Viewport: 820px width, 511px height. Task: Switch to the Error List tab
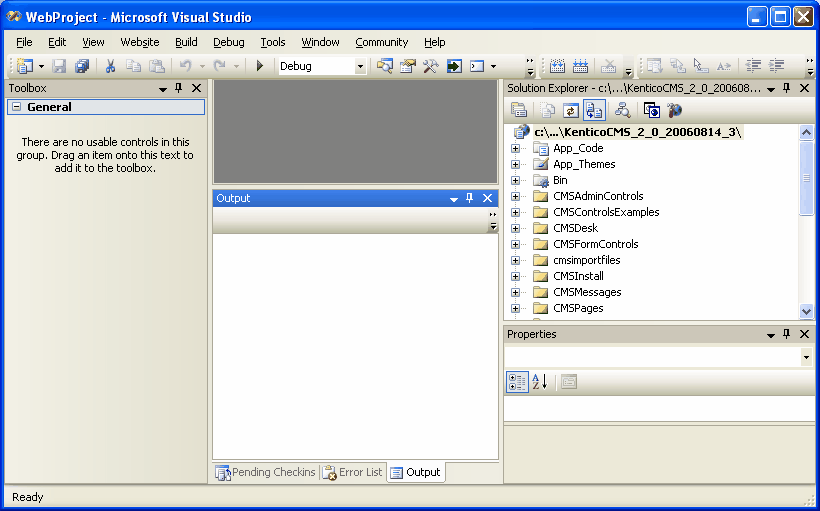[353, 472]
